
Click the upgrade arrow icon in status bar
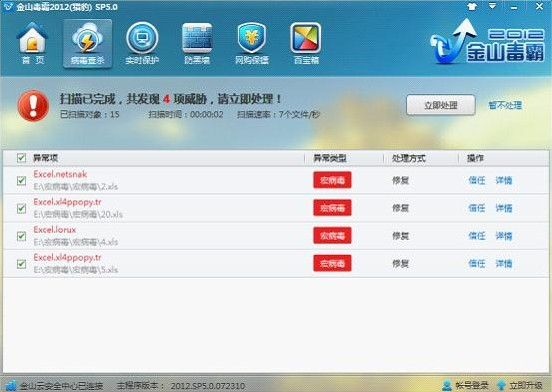tap(501, 386)
